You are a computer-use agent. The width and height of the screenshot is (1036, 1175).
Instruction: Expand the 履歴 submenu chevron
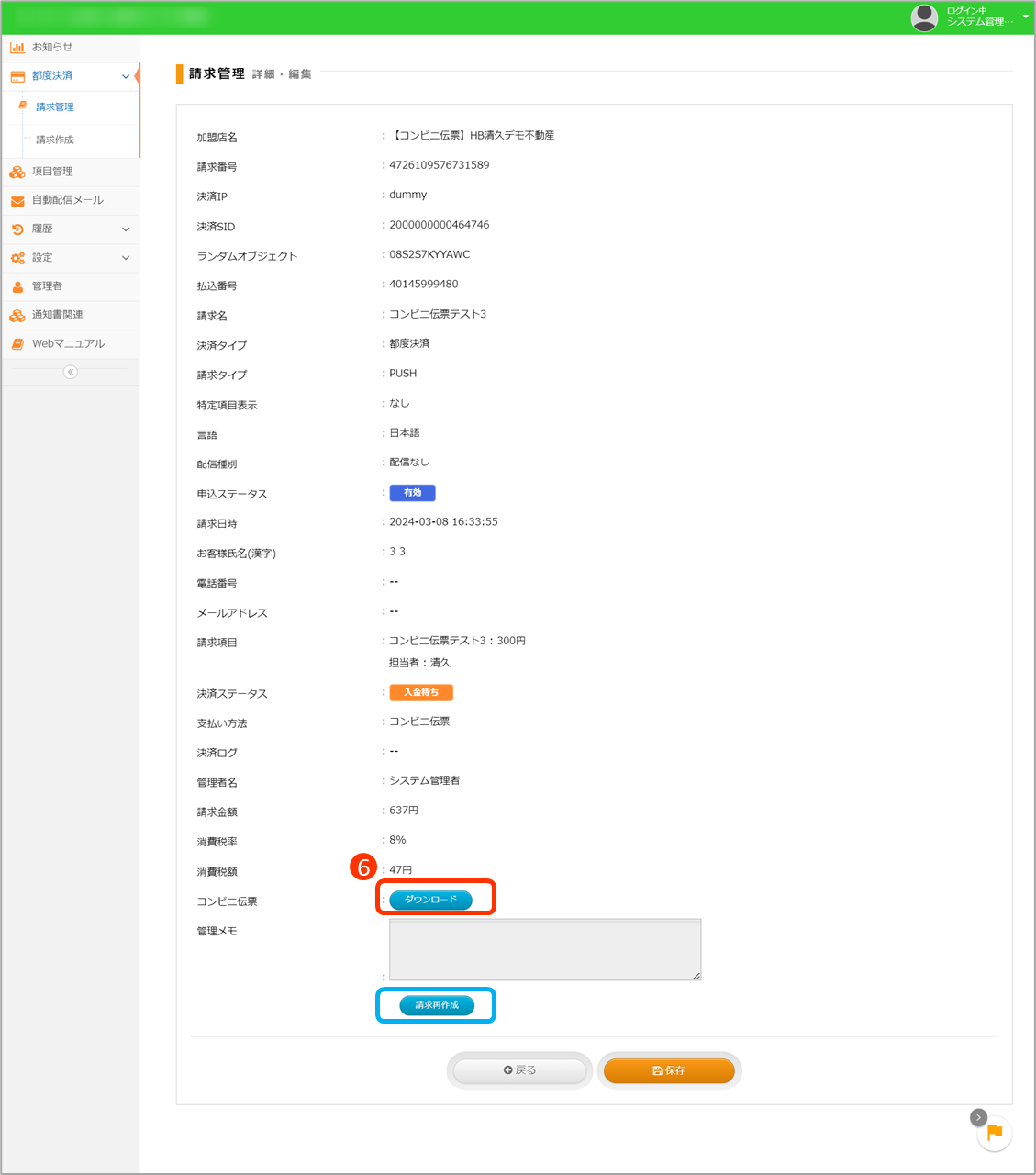(x=126, y=229)
